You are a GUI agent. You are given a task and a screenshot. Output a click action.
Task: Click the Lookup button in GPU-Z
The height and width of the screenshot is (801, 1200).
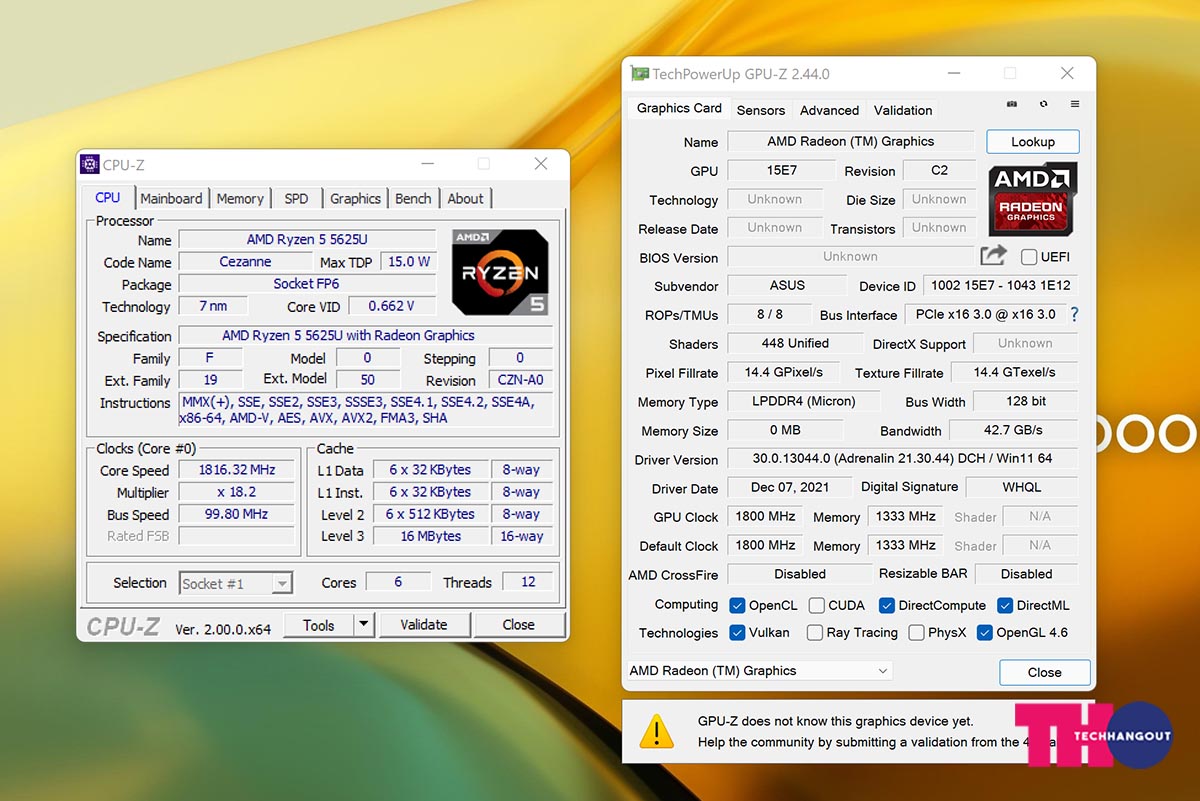[x=1033, y=142]
